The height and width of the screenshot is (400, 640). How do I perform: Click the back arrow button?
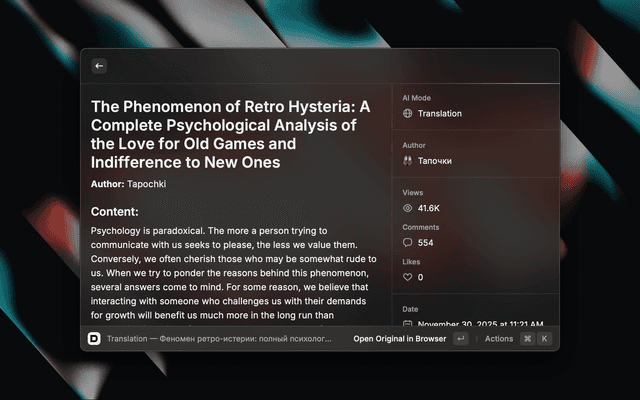(x=99, y=66)
